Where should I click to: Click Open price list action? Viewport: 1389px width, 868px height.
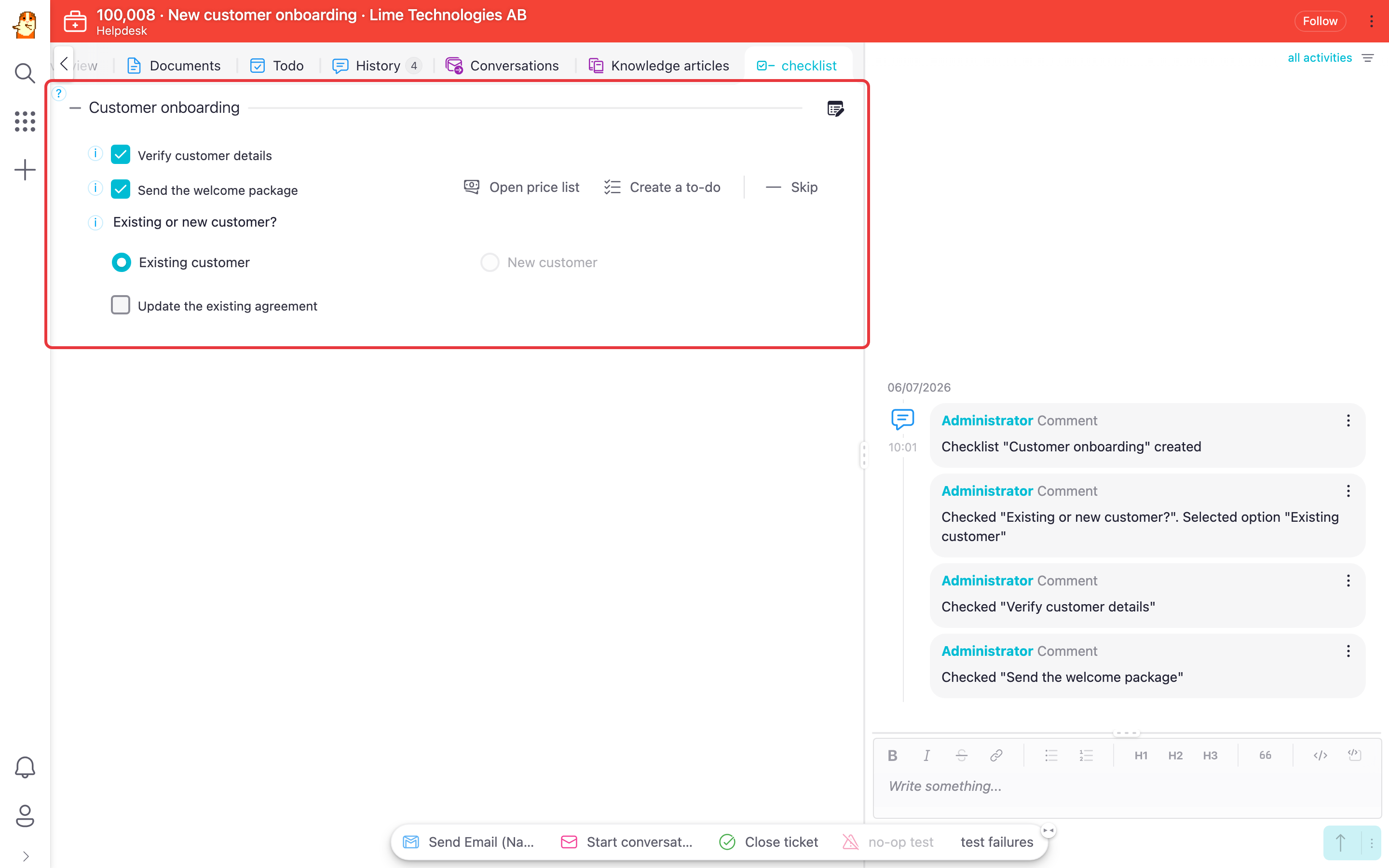coord(521,187)
